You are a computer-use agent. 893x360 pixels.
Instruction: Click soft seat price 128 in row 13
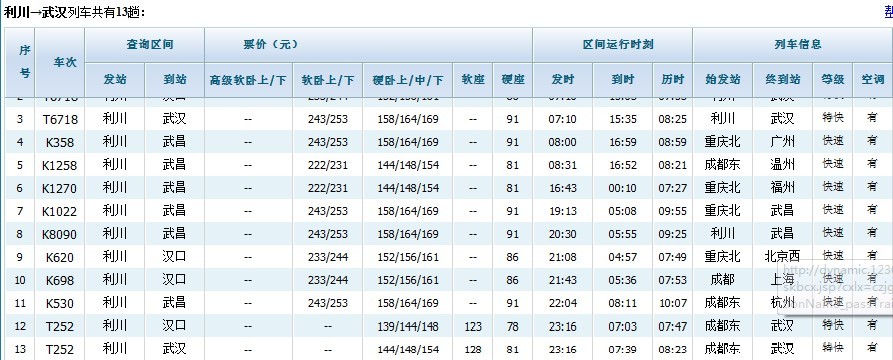click(x=473, y=349)
